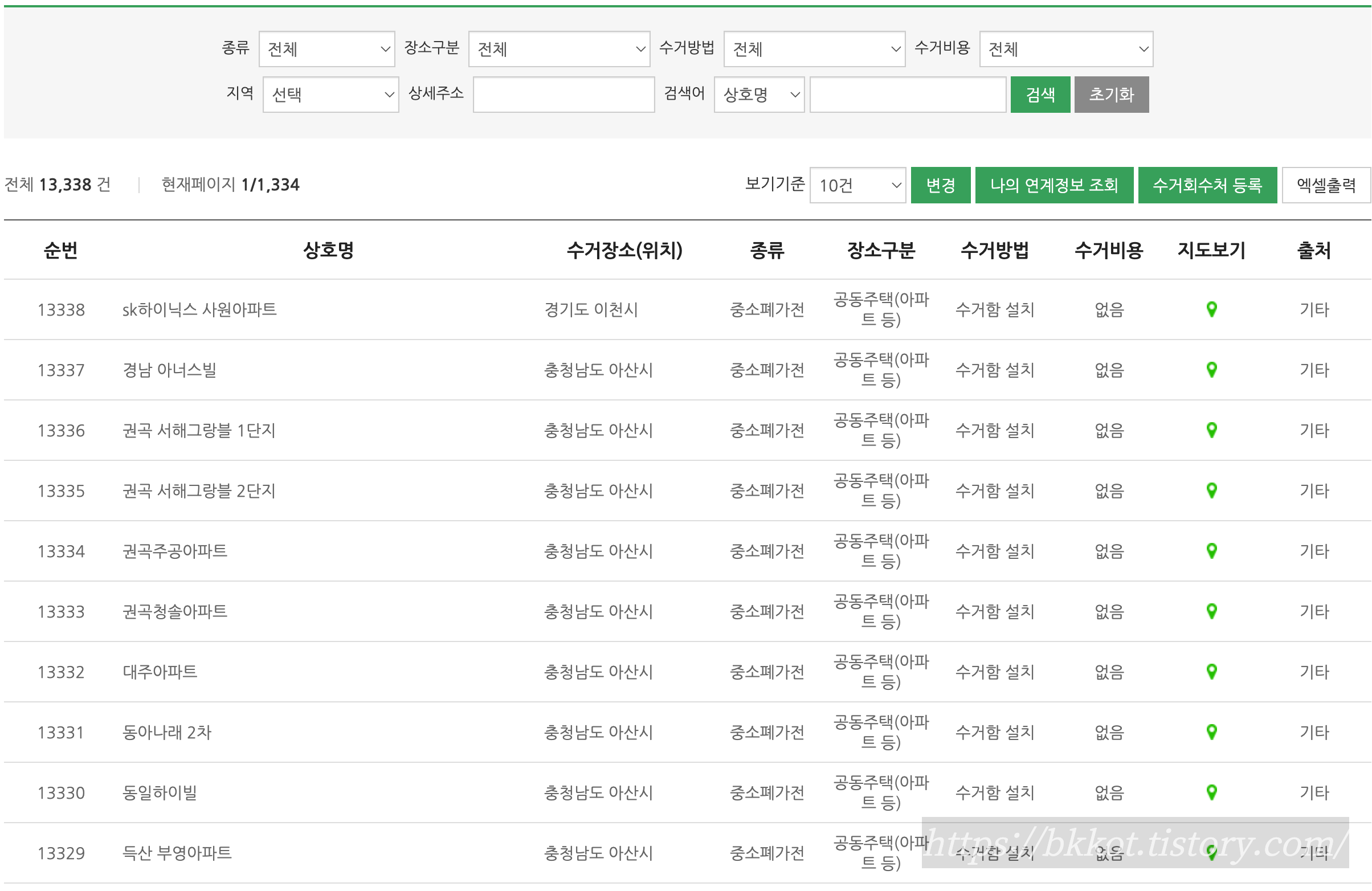Open the 종류 filter dropdown

coord(326,50)
